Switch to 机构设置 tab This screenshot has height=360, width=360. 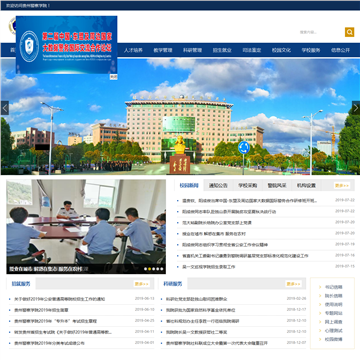[306, 185]
